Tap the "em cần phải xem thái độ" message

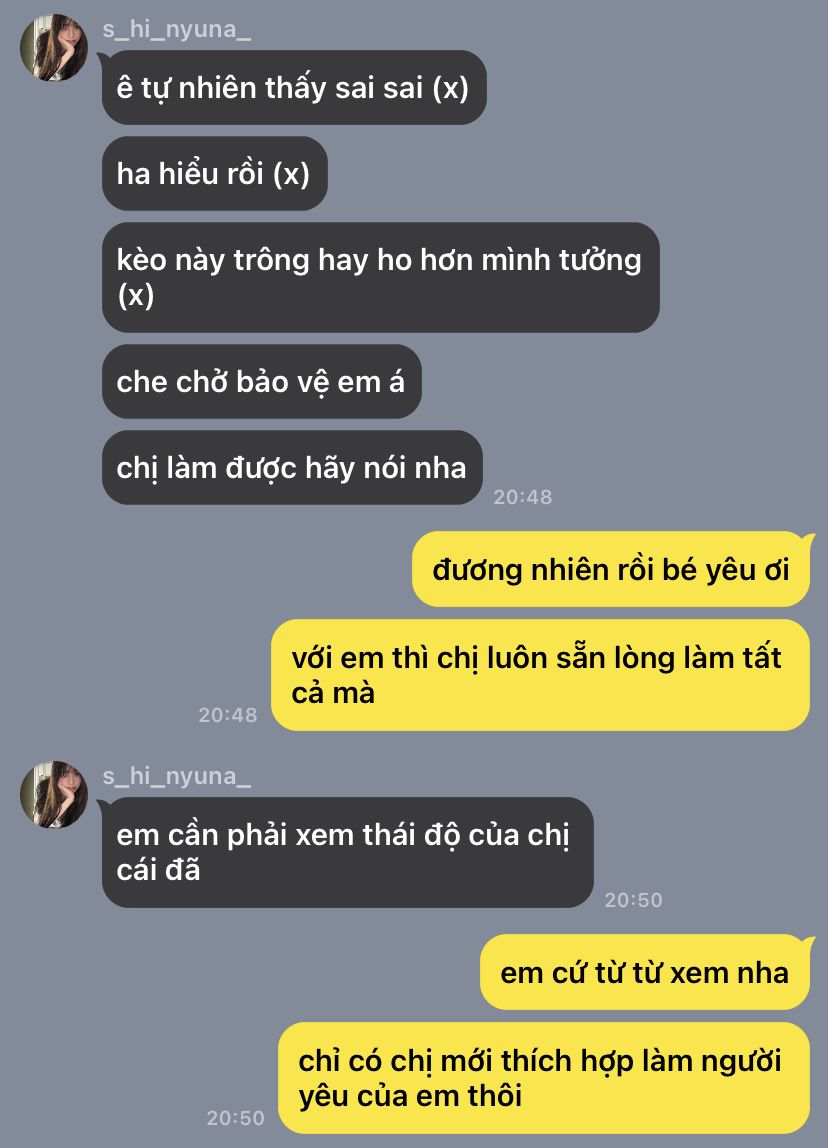point(348,852)
